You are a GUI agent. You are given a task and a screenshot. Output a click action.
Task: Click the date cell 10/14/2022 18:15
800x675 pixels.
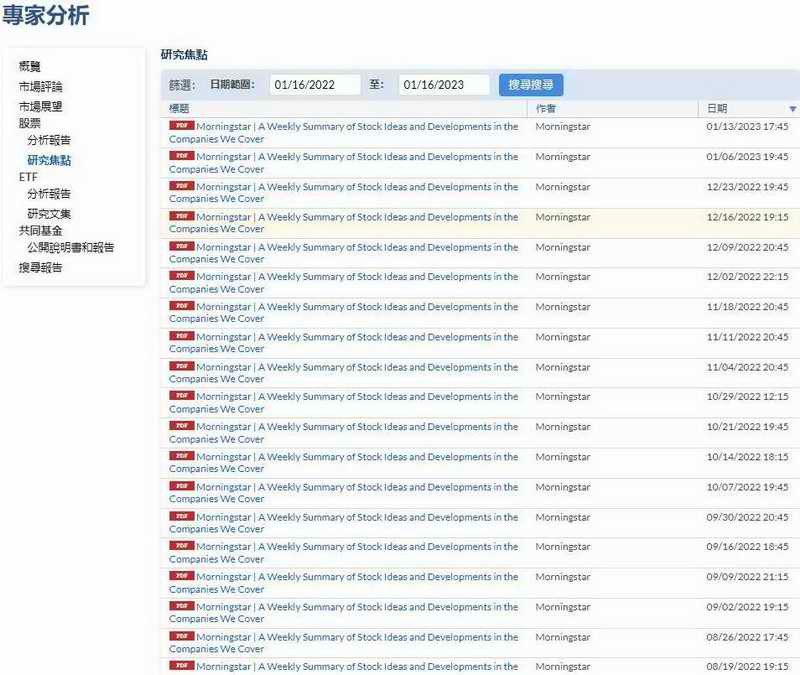click(747, 457)
